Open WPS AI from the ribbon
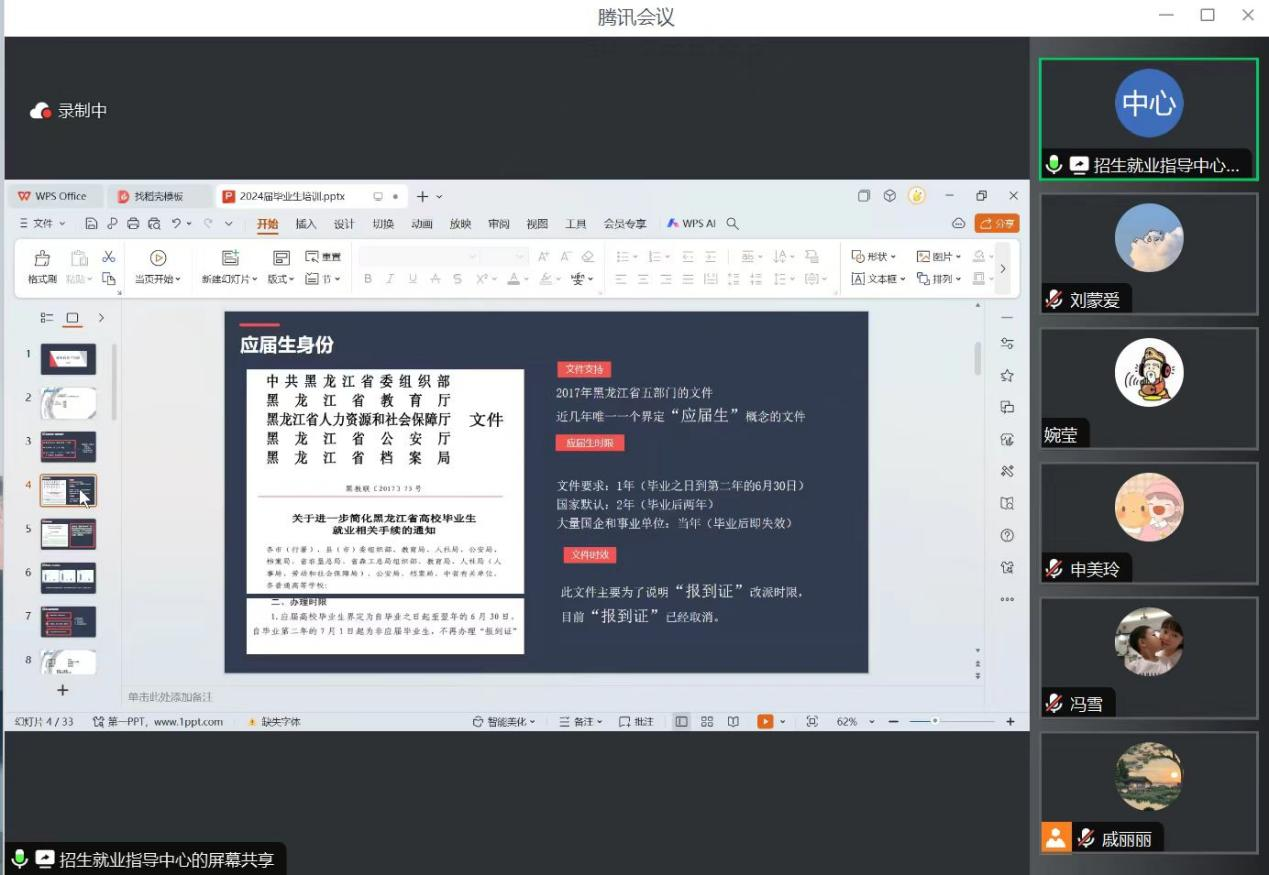1269x875 pixels. 692,224
